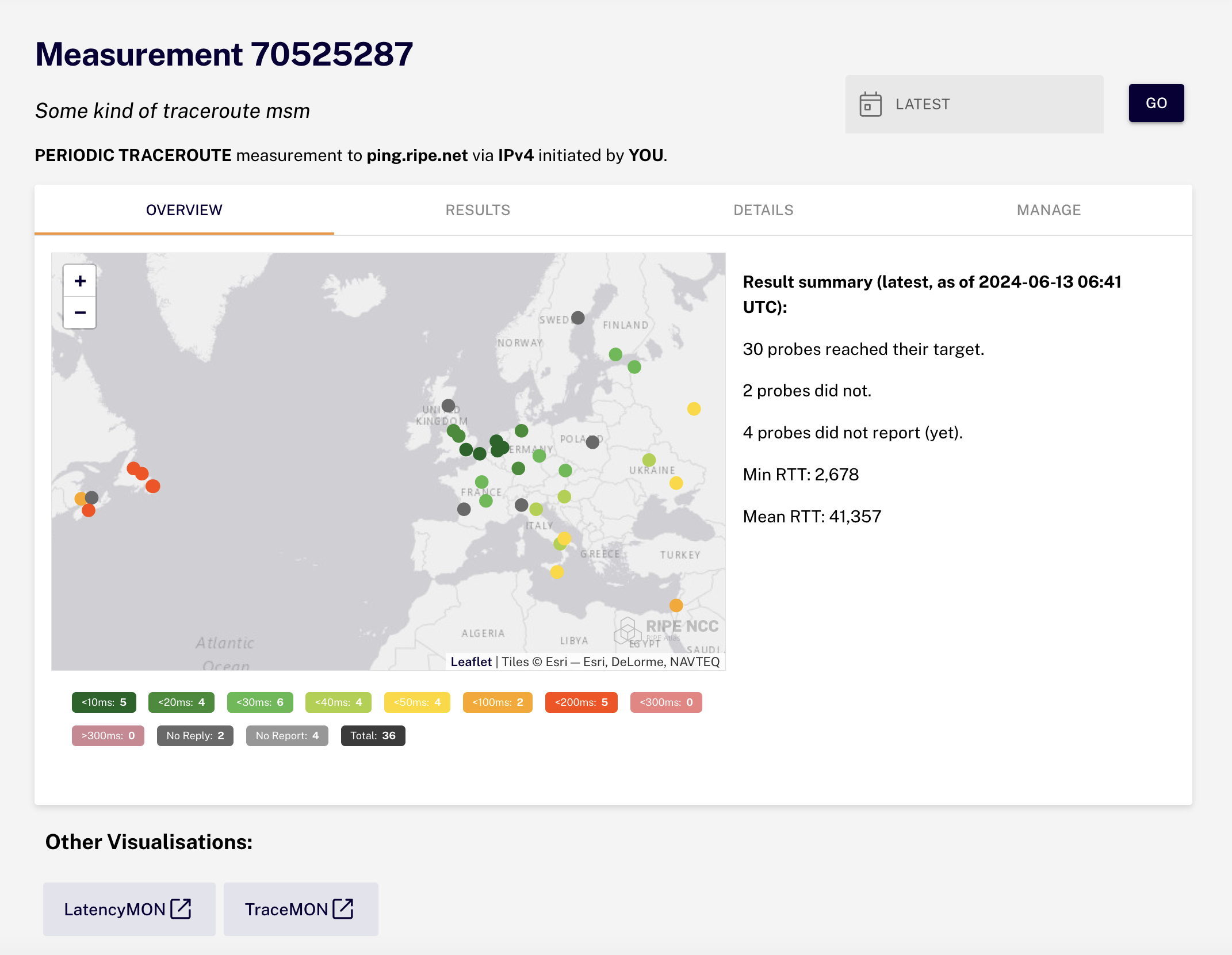The width and height of the screenshot is (1232, 955).
Task: Zoom out on the map
Action: 80,312
